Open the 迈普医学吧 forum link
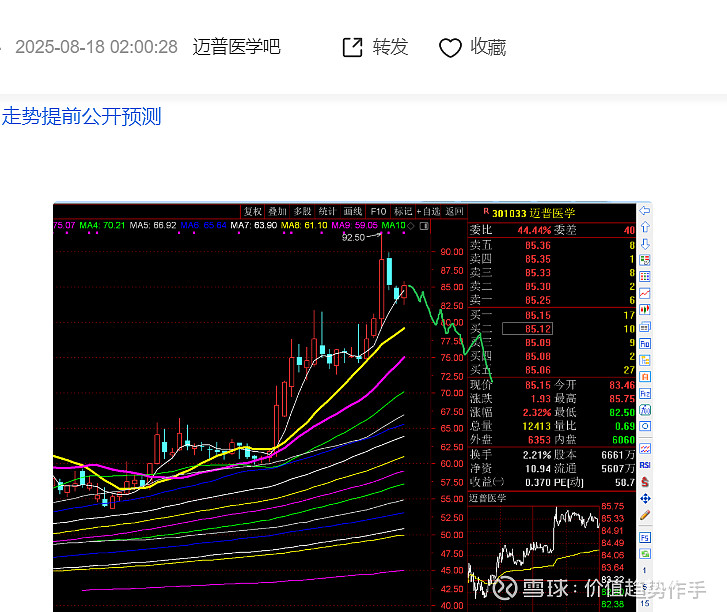This screenshot has width=727, height=612. point(236,47)
